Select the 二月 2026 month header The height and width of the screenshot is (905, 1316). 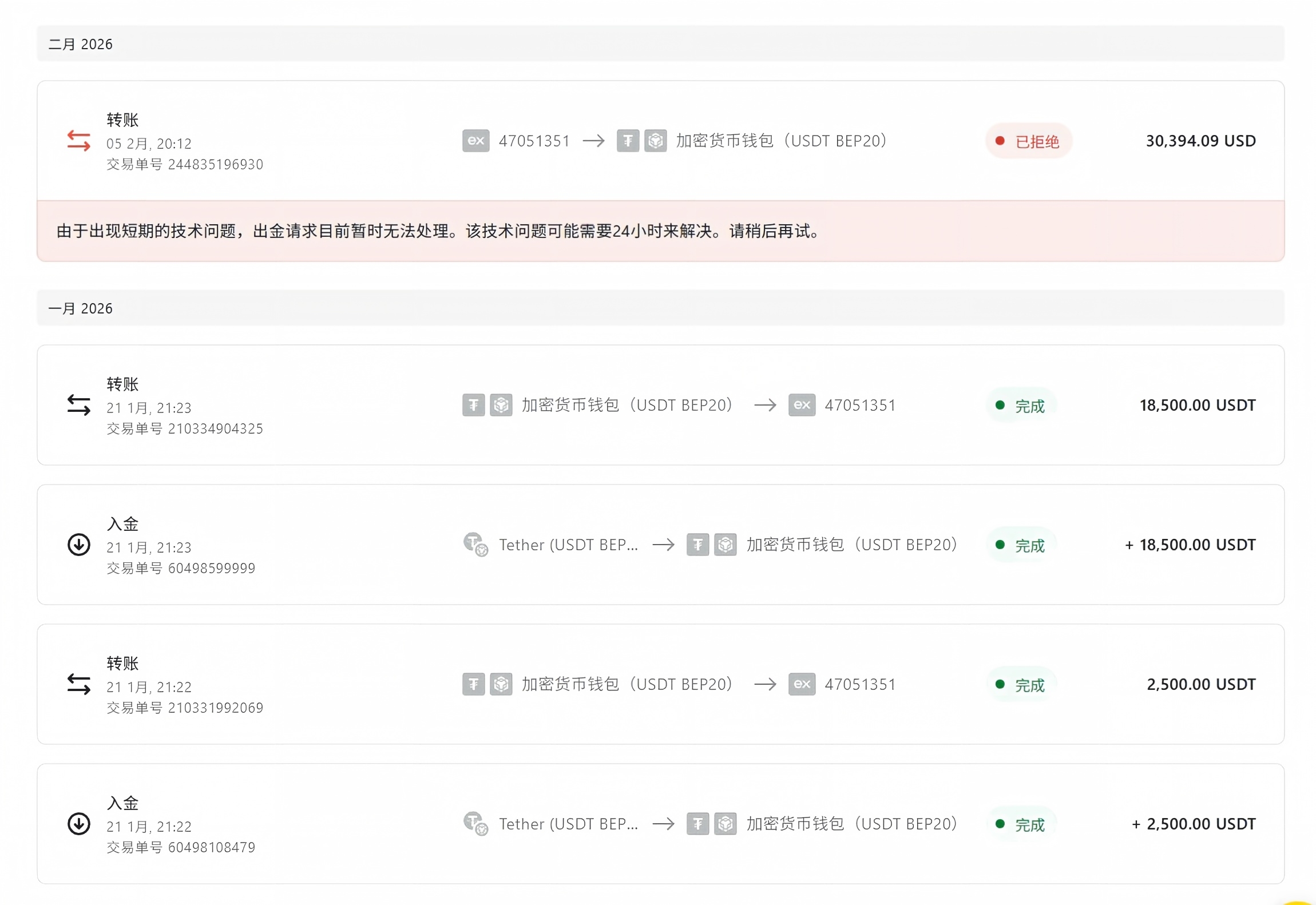pyautogui.click(x=660, y=44)
